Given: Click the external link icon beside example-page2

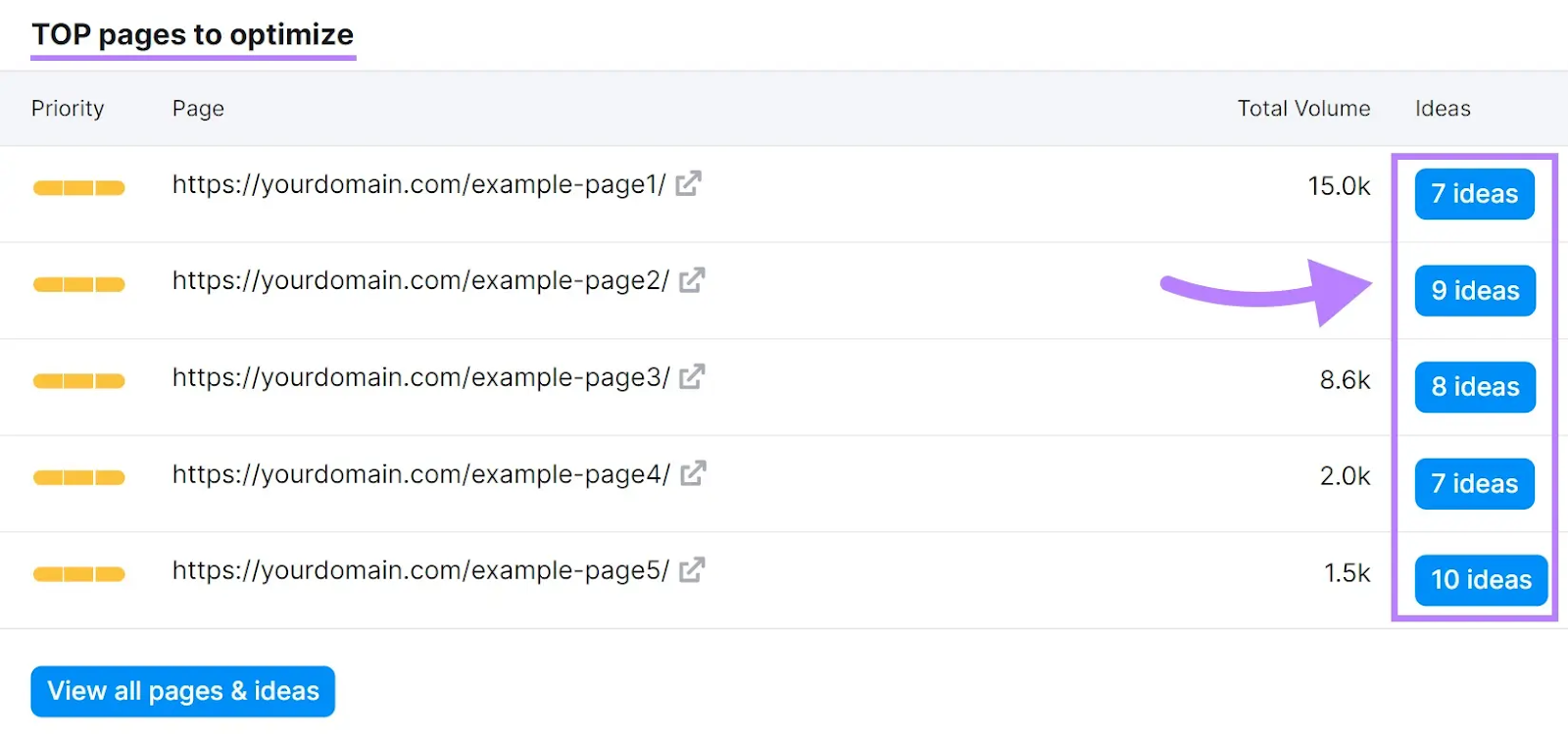Looking at the screenshot, I should pyautogui.click(x=691, y=279).
